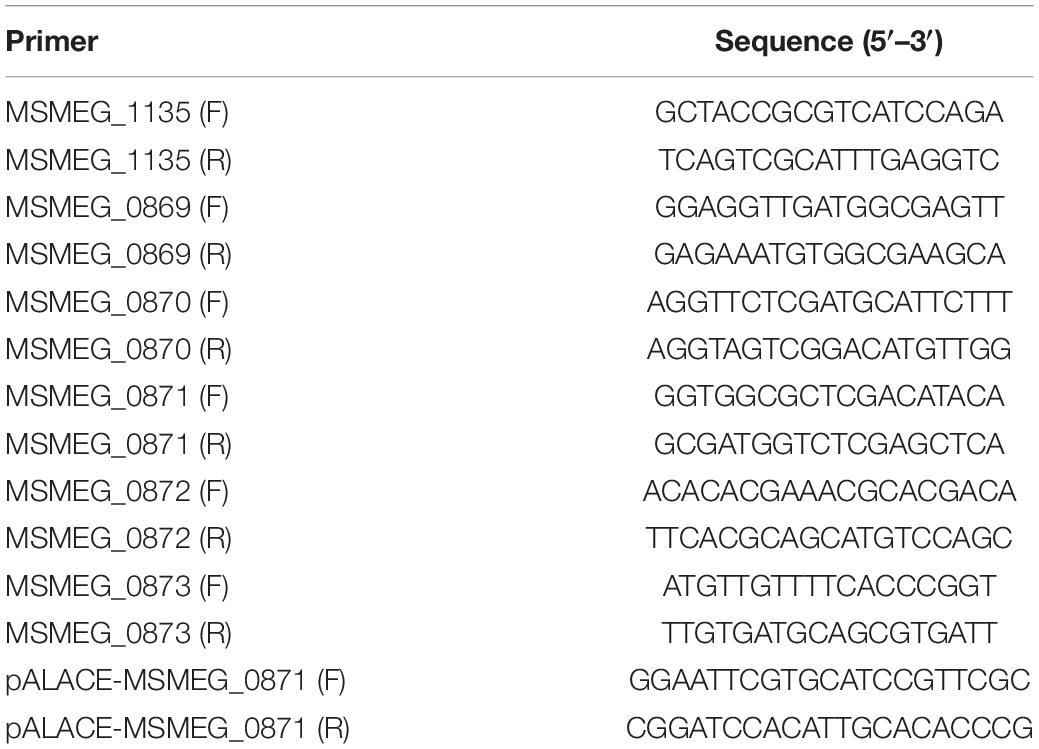This screenshot has height=749, width=1039.
Task: Select the MSMEG_0872 (R) primer label
Action: click(x=119, y=539)
